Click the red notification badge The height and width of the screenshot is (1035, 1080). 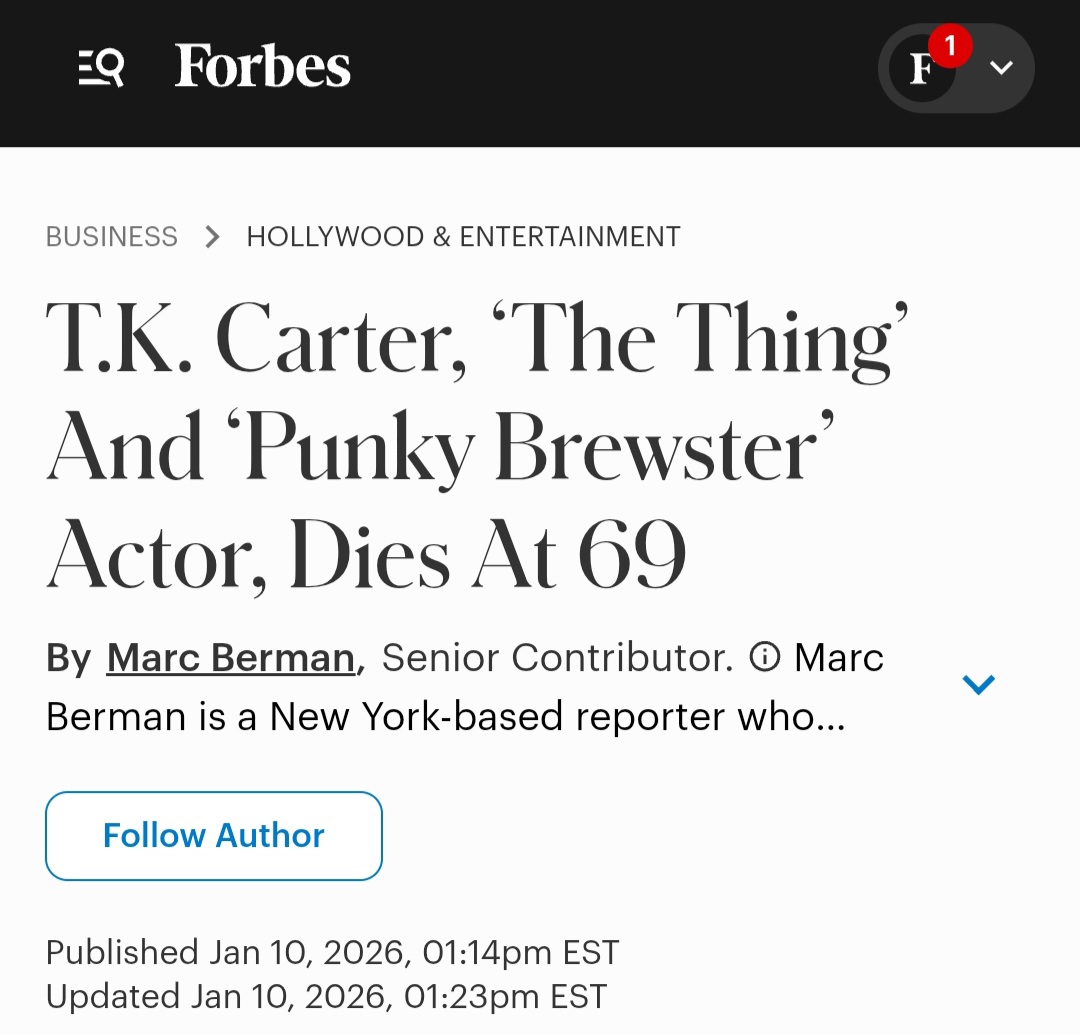[949, 46]
